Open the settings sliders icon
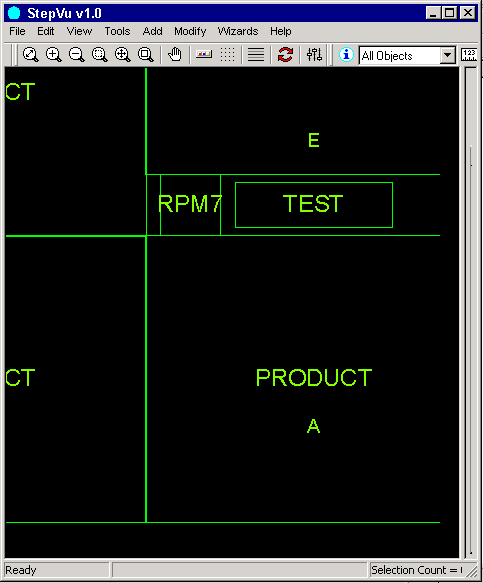483x583 pixels. (x=314, y=55)
